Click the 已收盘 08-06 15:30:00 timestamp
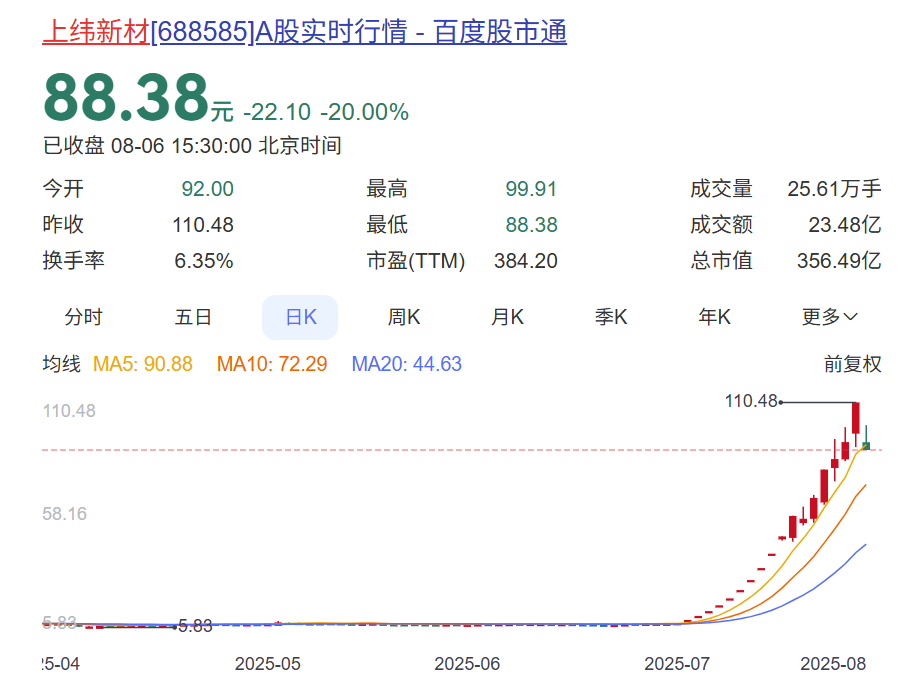Screen dimensions: 907x678 192,146
